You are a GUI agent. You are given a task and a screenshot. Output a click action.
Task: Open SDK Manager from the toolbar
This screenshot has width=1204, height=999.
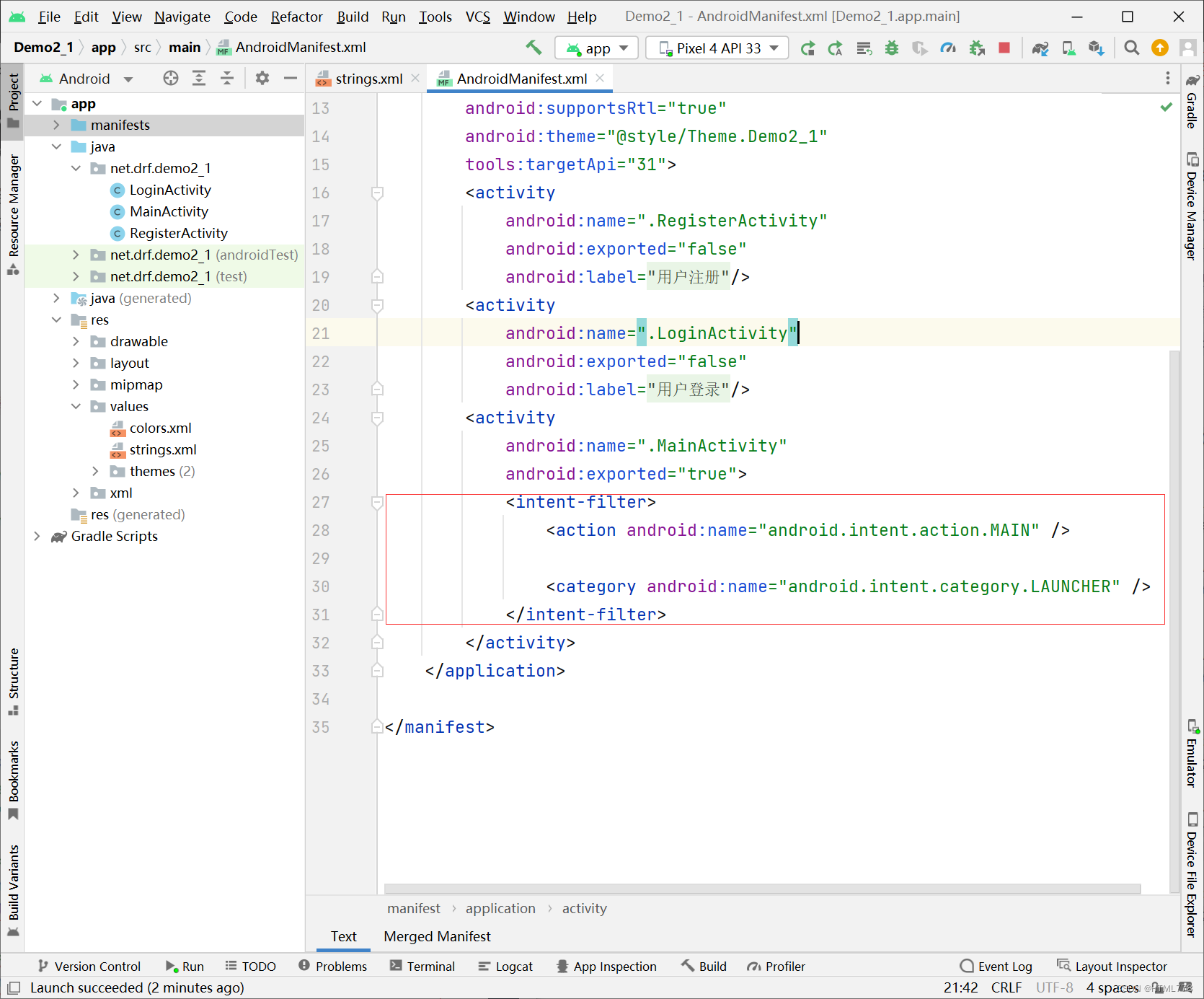click(1097, 48)
